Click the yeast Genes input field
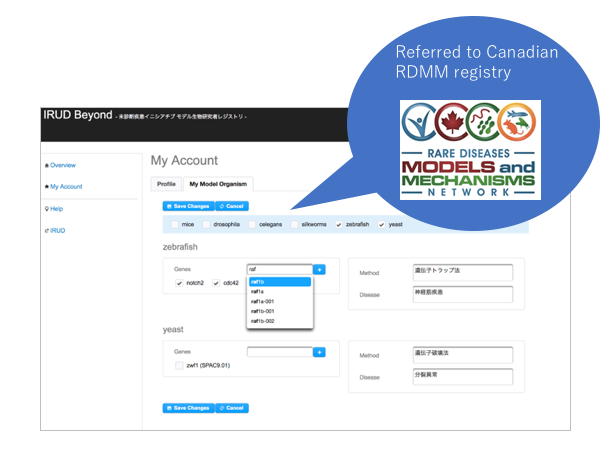This screenshot has width=600, height=450. click(280, 352)
